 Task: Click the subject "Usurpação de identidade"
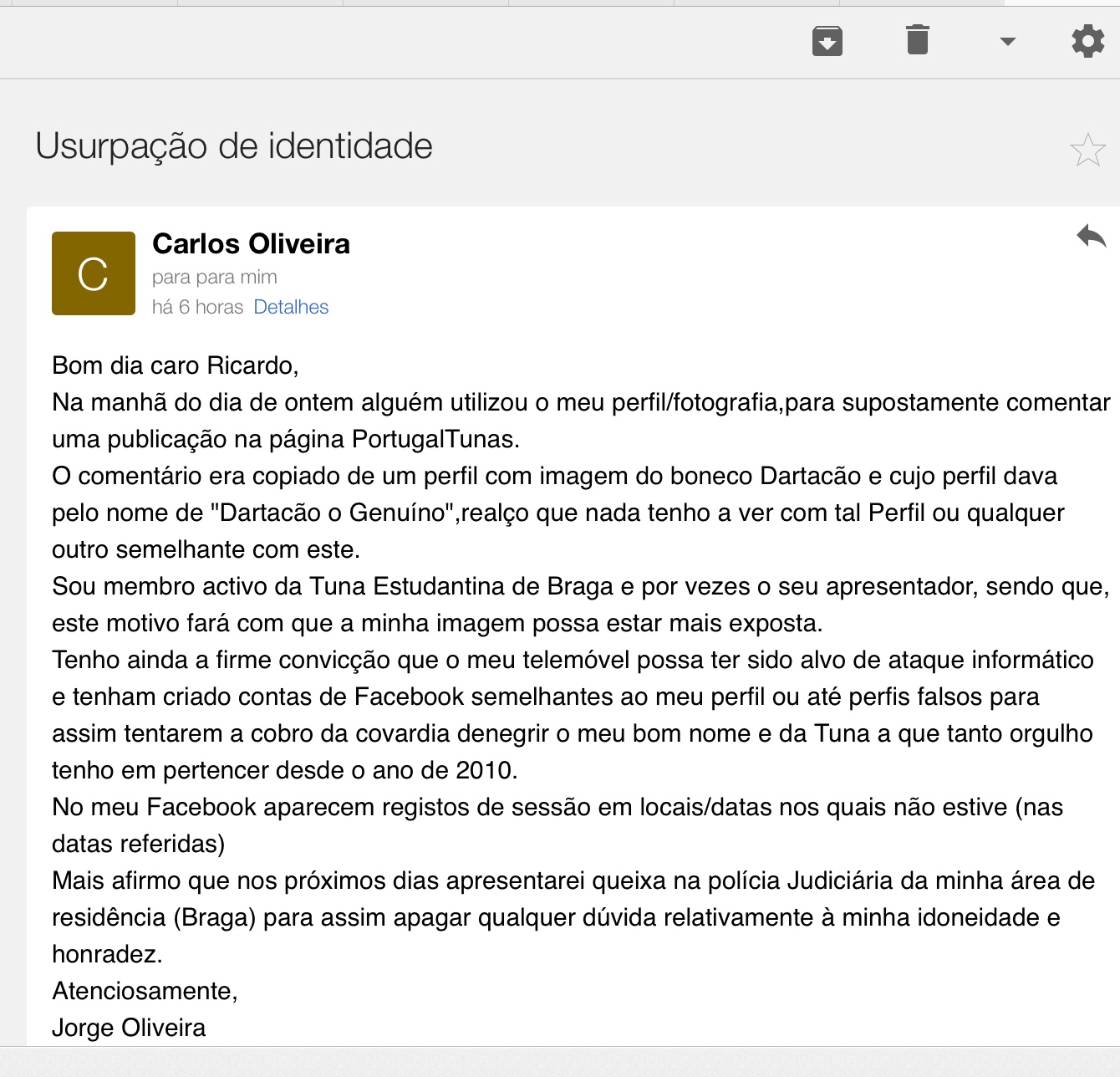pos(234,146)
